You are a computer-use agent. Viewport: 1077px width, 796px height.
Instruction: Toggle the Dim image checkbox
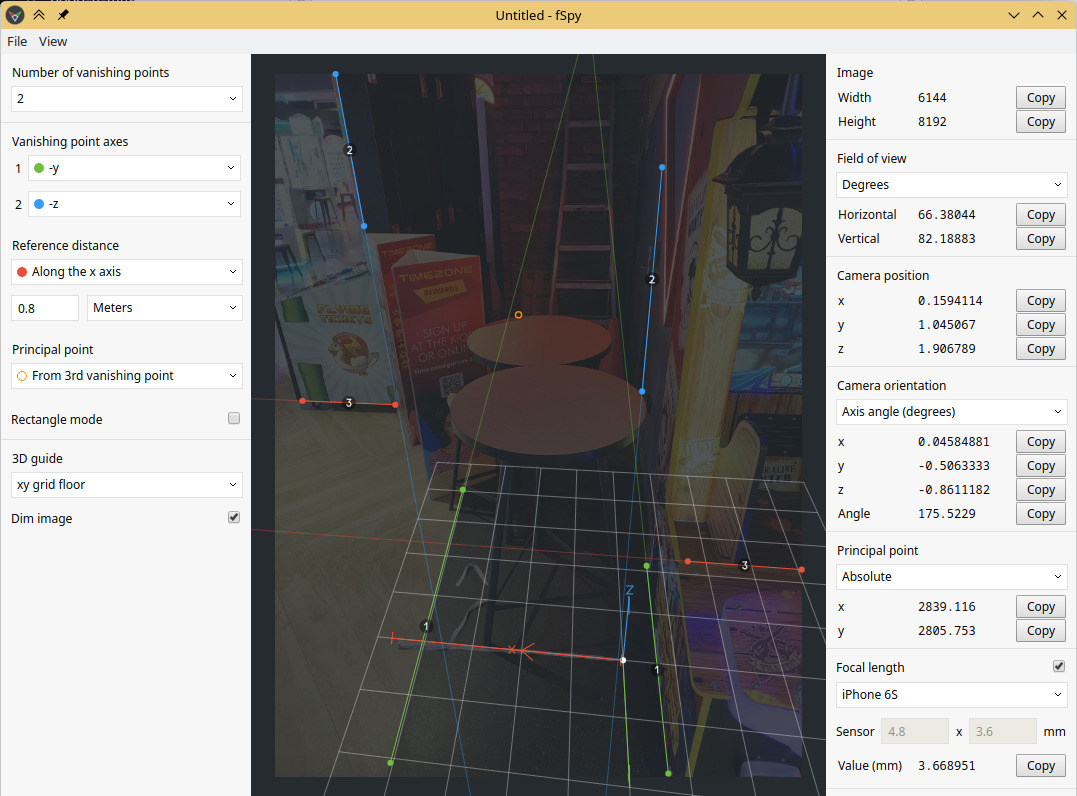coord(234,518)
